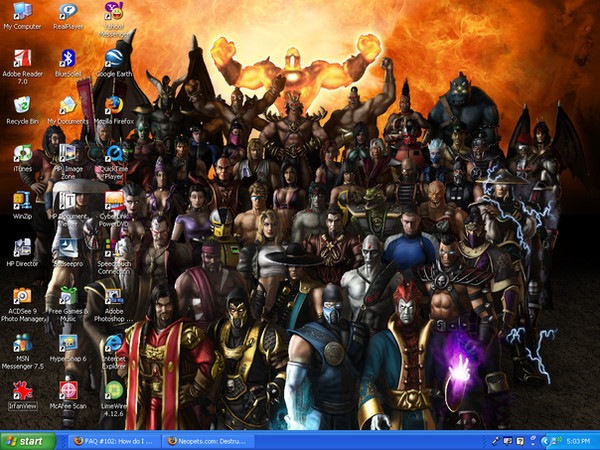The width and height of the screenshot is (600, 450).
Task: Open the QuickTime Player shortcut
Action: click(x=114, y=161)
